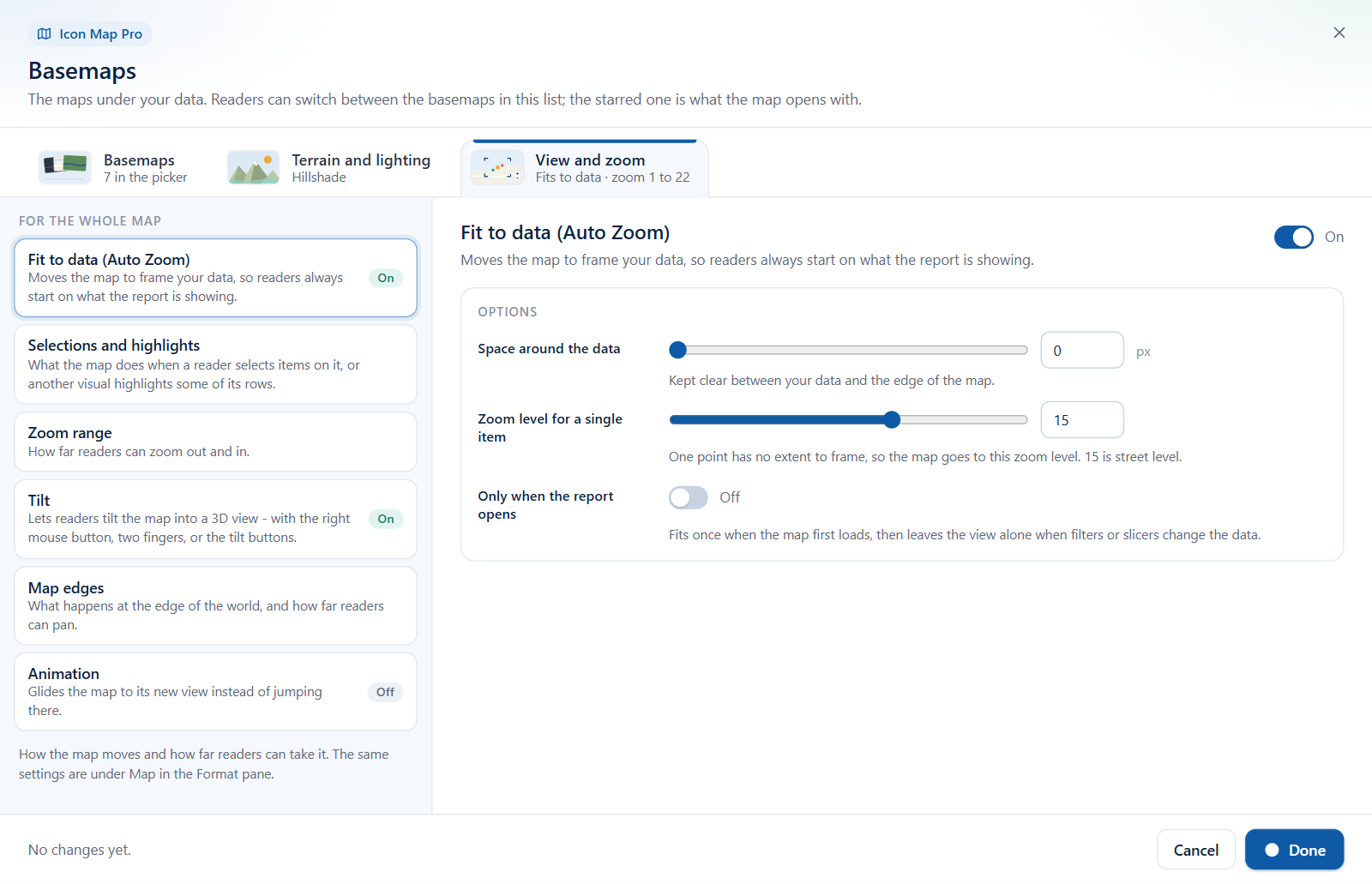Click the FOR THE WHOLE MAP heading
The image size is (1372, 884).
[90, 221]
